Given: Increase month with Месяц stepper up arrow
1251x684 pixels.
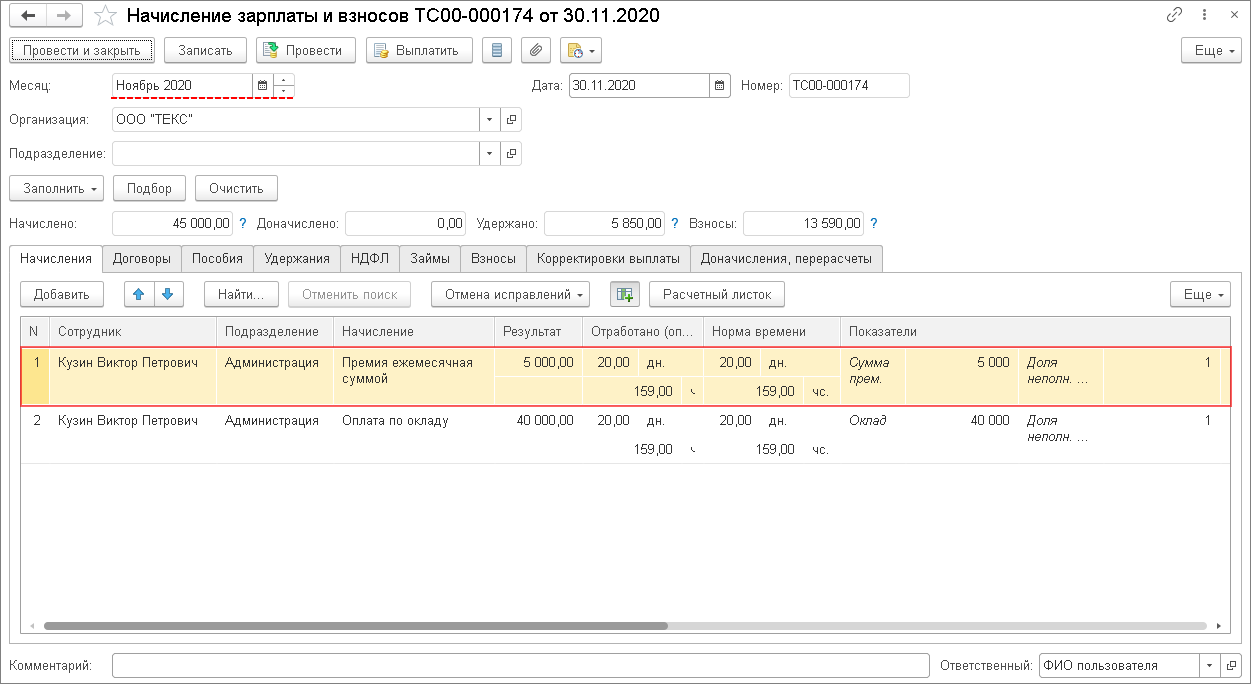Looking at the screenshot, I should click(284, 80).
